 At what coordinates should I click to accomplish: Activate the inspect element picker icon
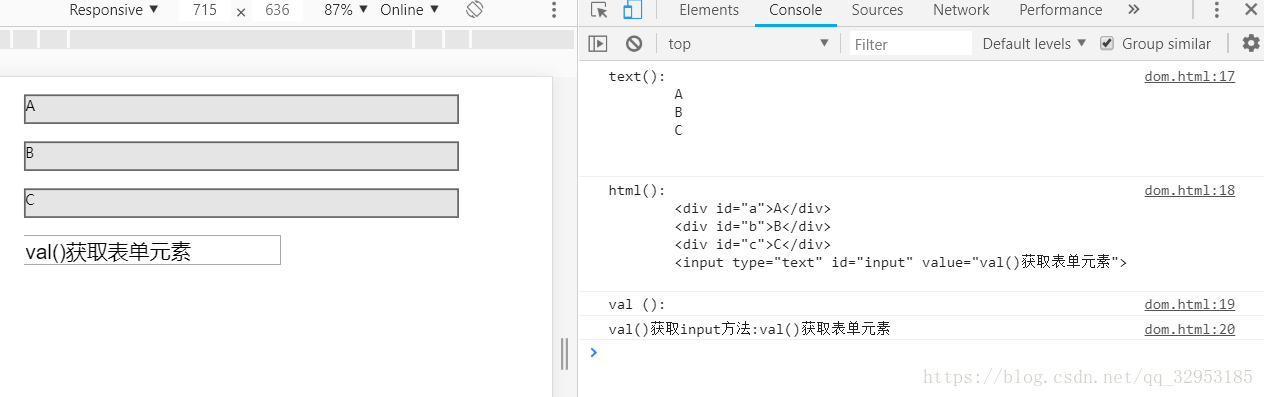[599, 10]
